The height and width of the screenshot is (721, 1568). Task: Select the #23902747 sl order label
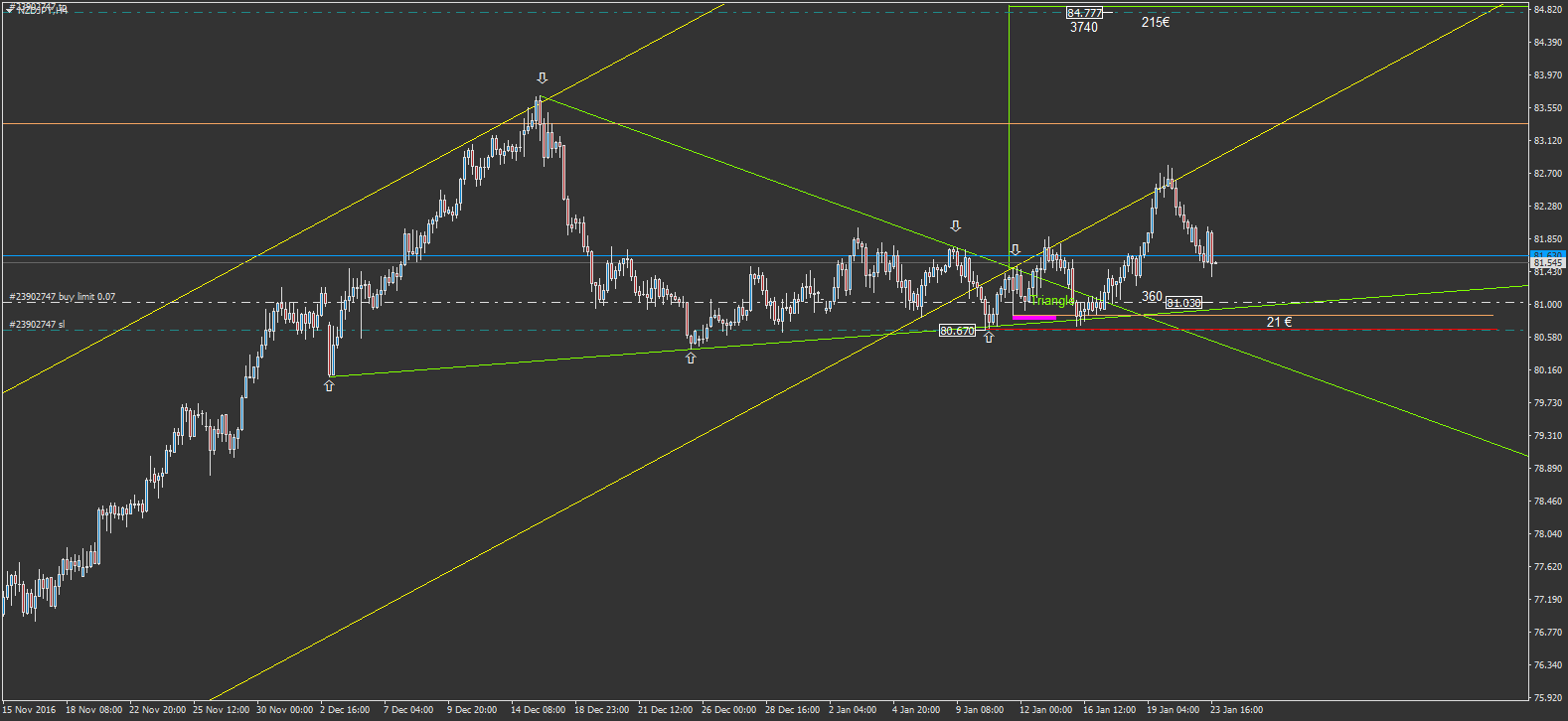coord(37,325)
